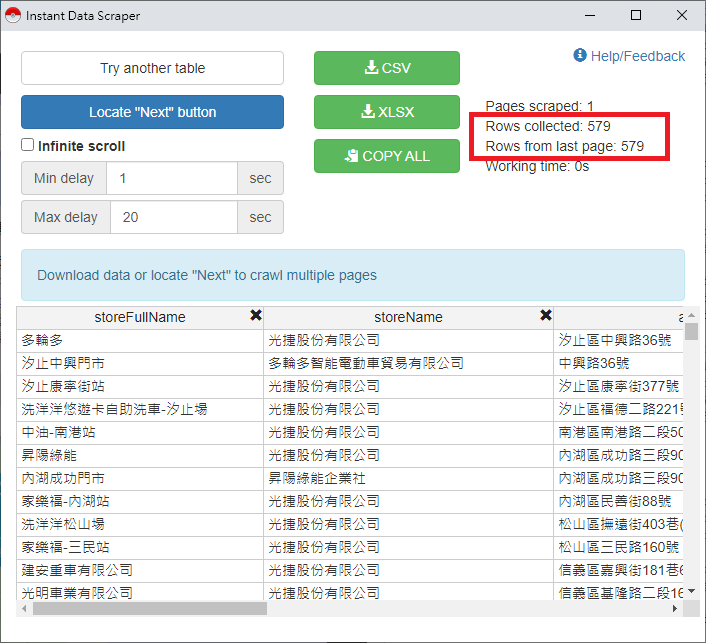Select cell 洗洋洋松山場

(x=140, y=525)
